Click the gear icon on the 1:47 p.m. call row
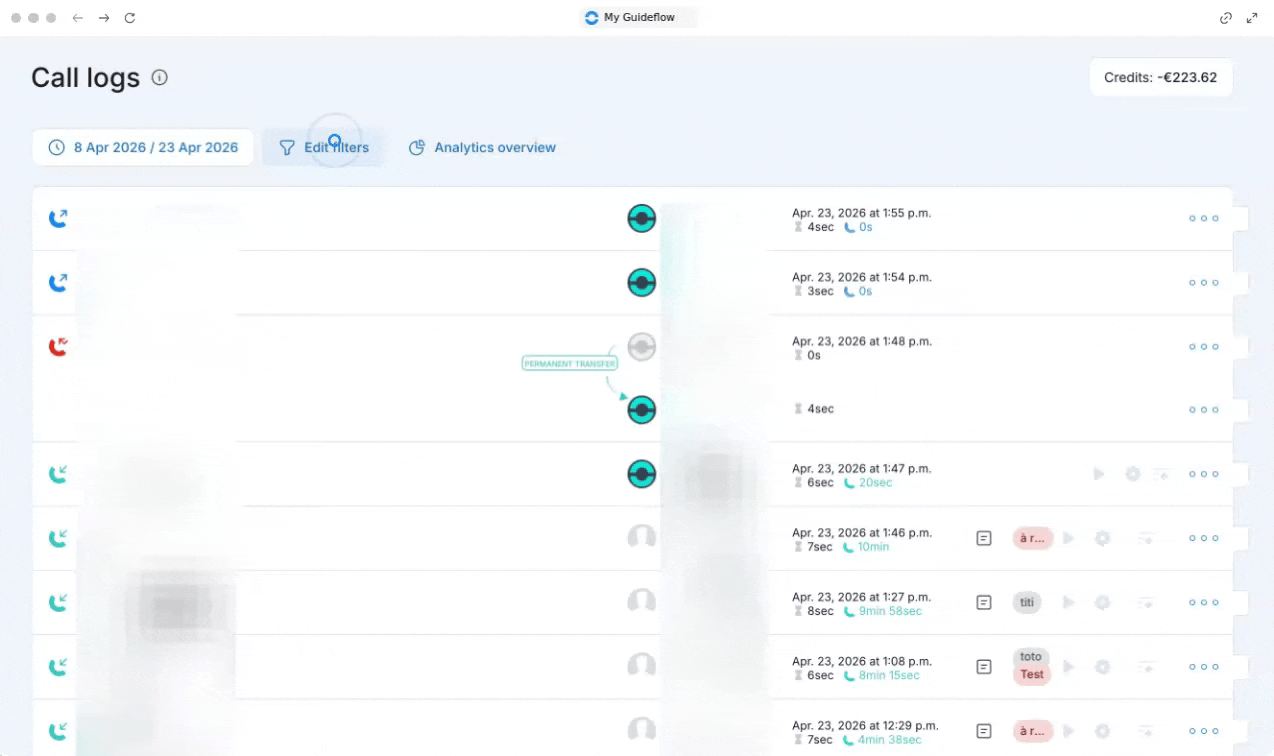This screenshot has height=756, width=1274. [1132, 474]
